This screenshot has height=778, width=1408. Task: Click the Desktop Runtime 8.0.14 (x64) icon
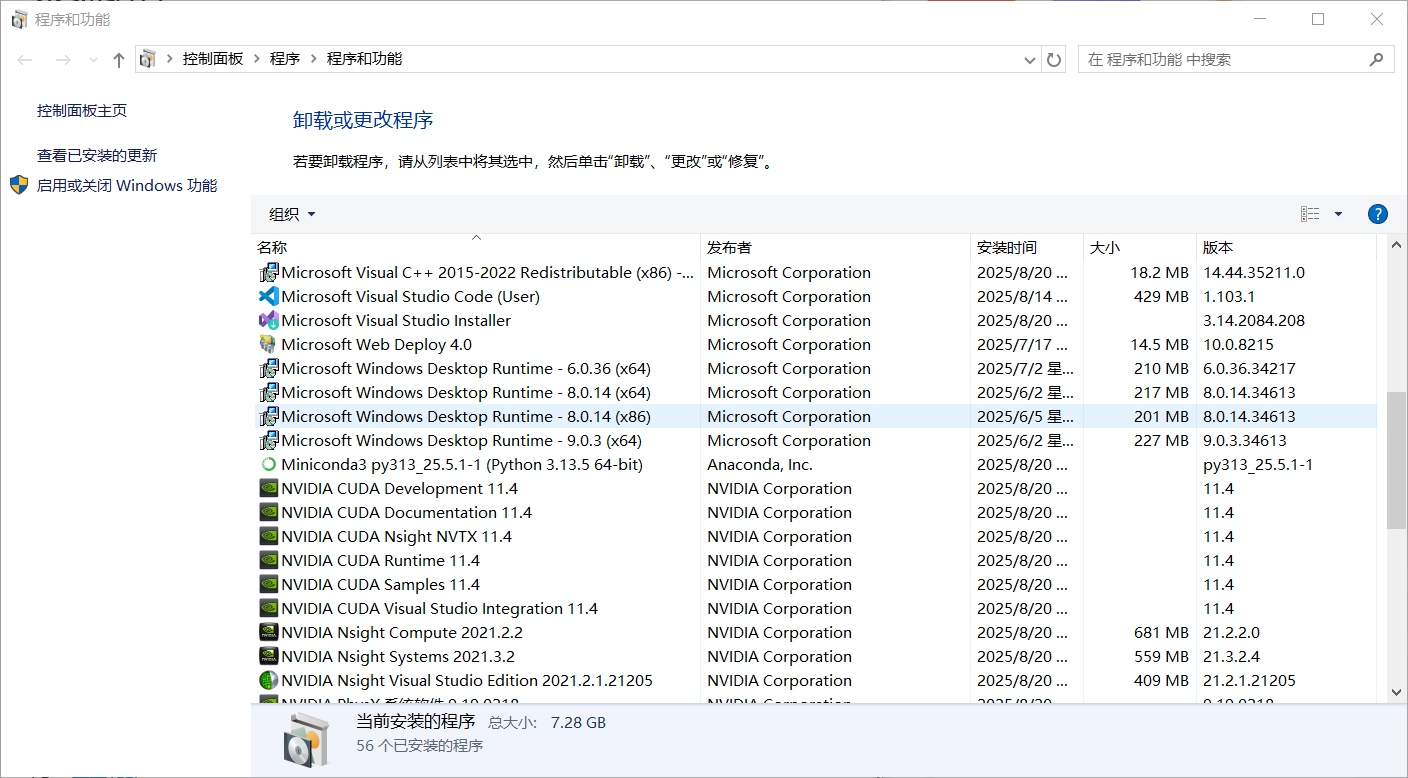coord(268,392)
